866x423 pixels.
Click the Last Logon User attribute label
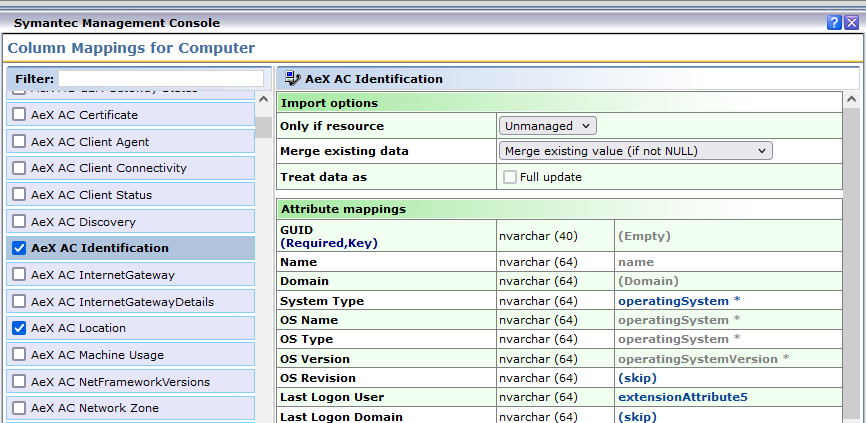click(x=332, y=398)
